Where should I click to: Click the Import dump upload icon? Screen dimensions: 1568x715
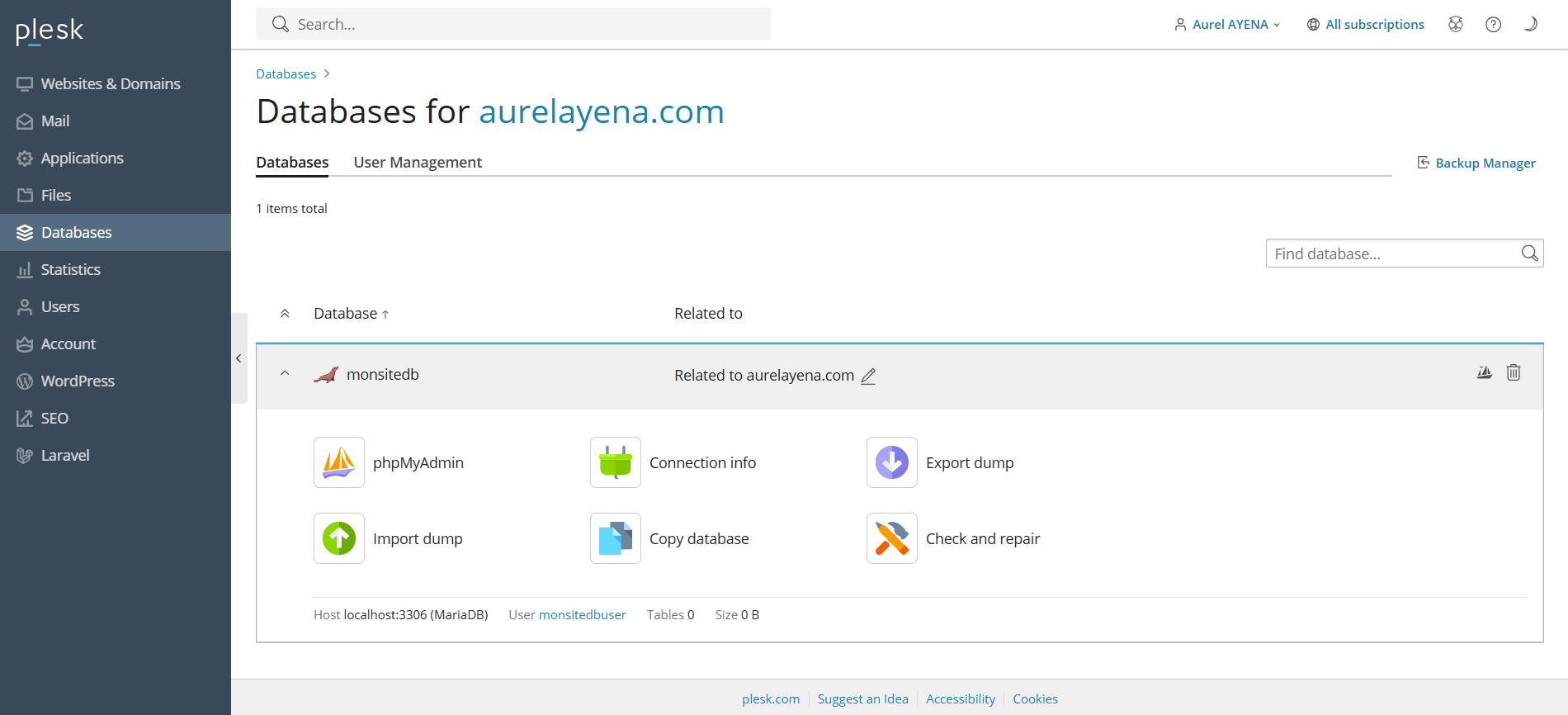tap(338, 538)
